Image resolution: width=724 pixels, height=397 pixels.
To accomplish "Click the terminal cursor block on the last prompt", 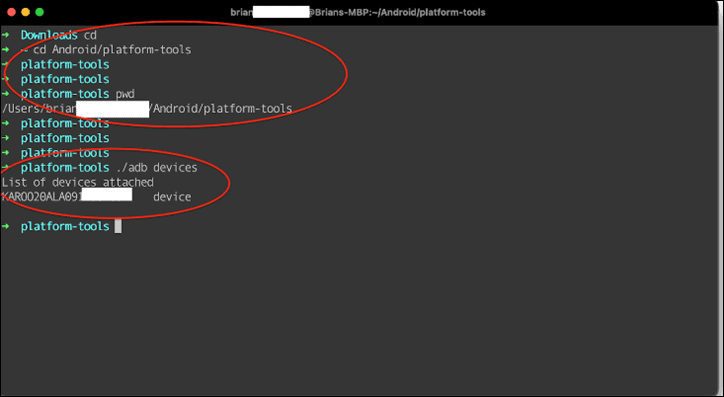I will (x=118, y=226).
